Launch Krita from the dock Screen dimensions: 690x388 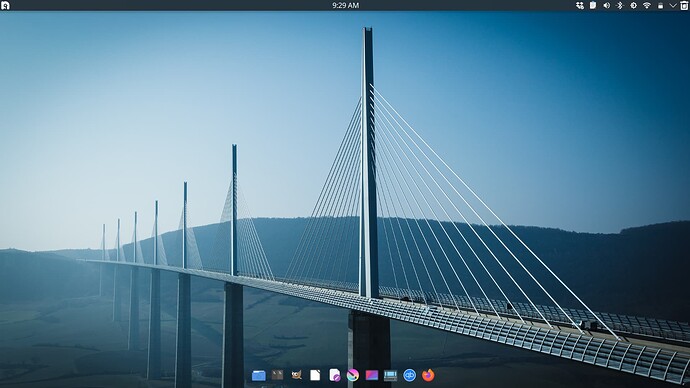[353, 375]
